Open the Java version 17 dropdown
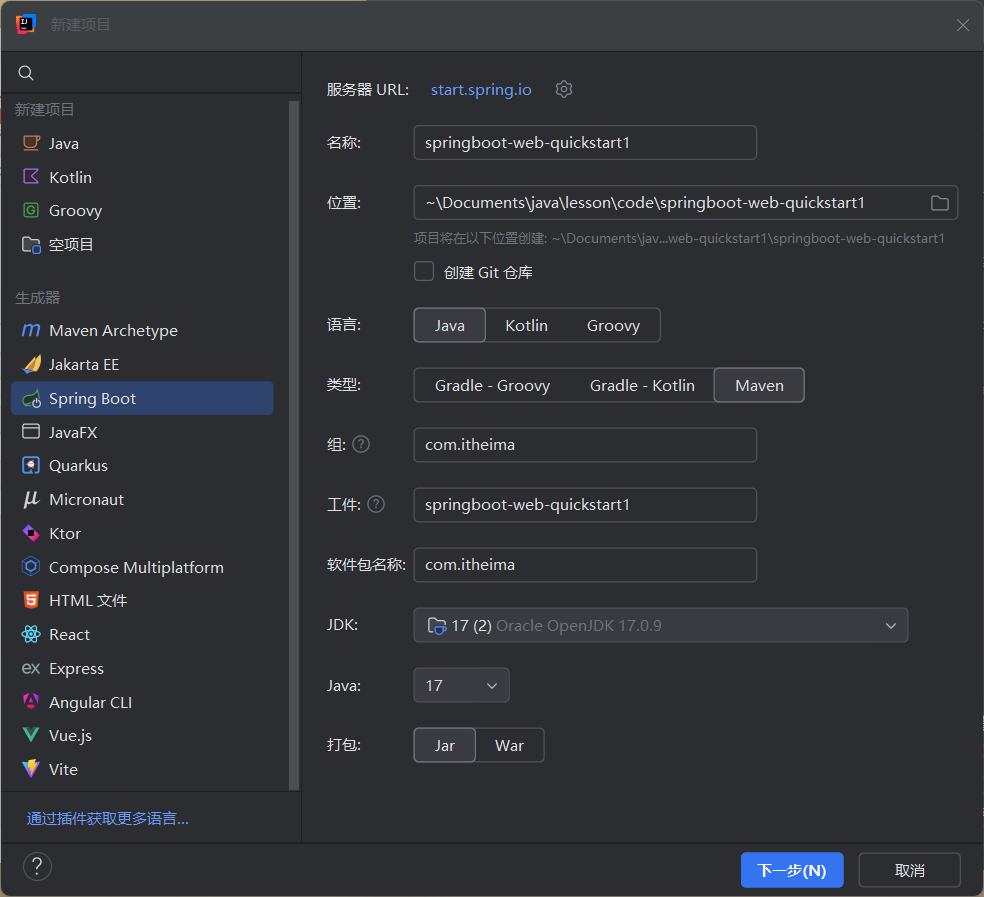984x897 pixels. (461, 685)
